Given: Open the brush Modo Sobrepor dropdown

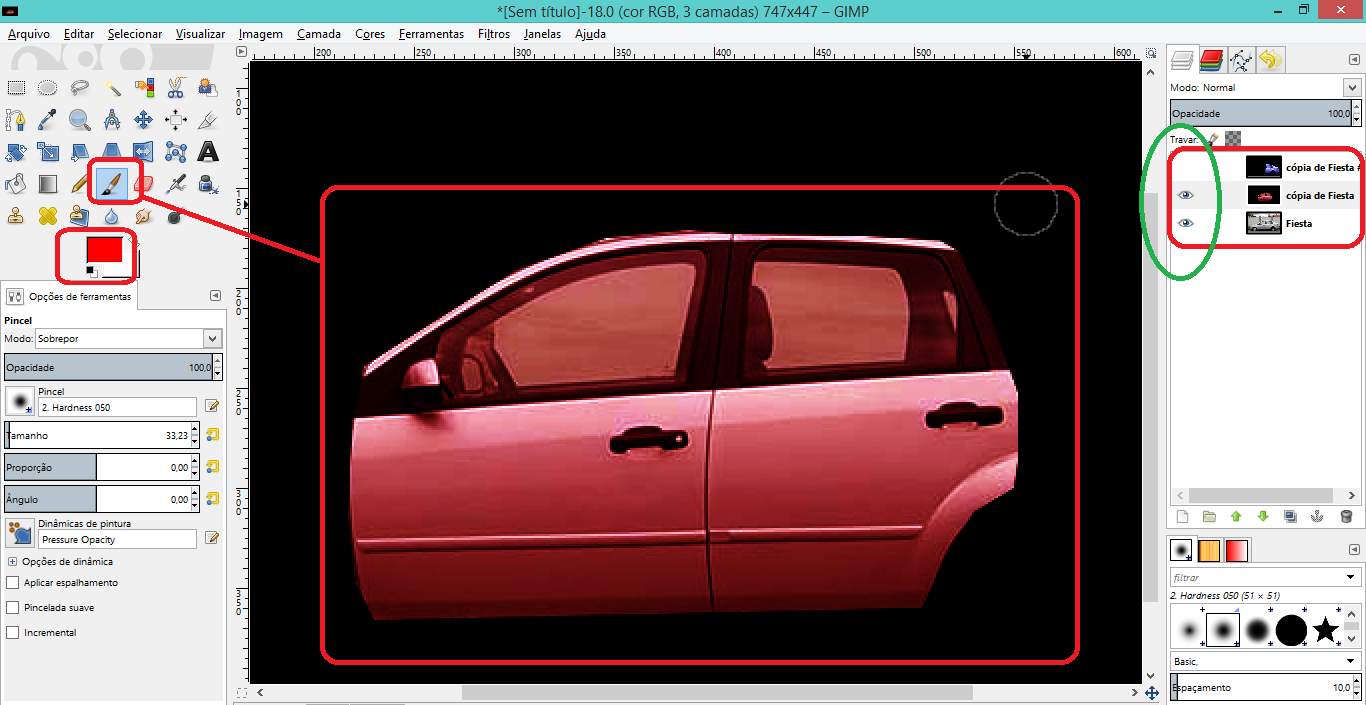Looking at the screenshot, I should (128, 339).
